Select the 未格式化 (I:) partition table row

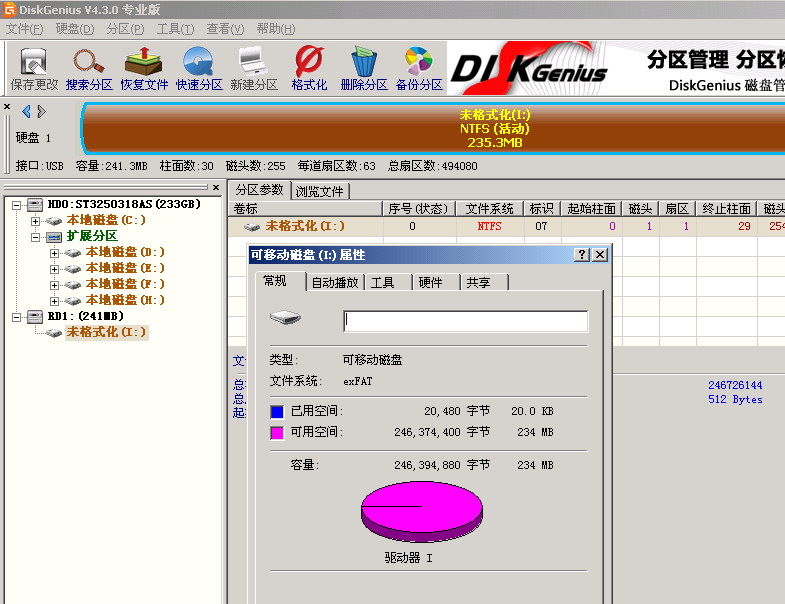[507, 226]
